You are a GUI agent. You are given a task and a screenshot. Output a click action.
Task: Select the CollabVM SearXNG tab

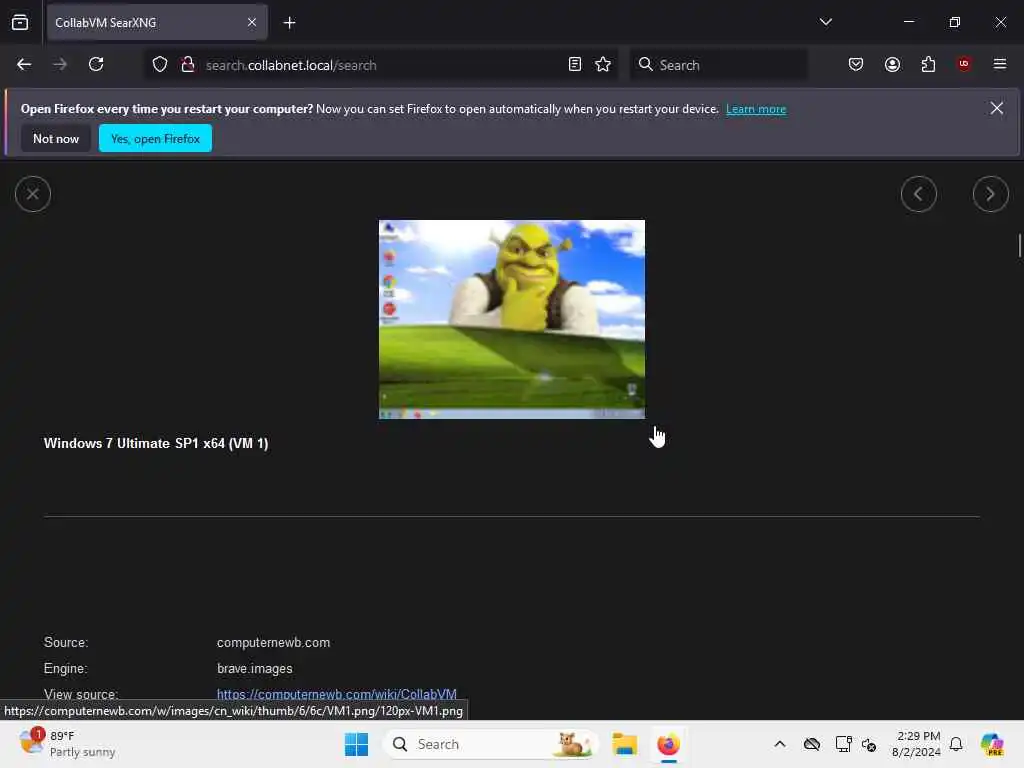coord(157,22)
